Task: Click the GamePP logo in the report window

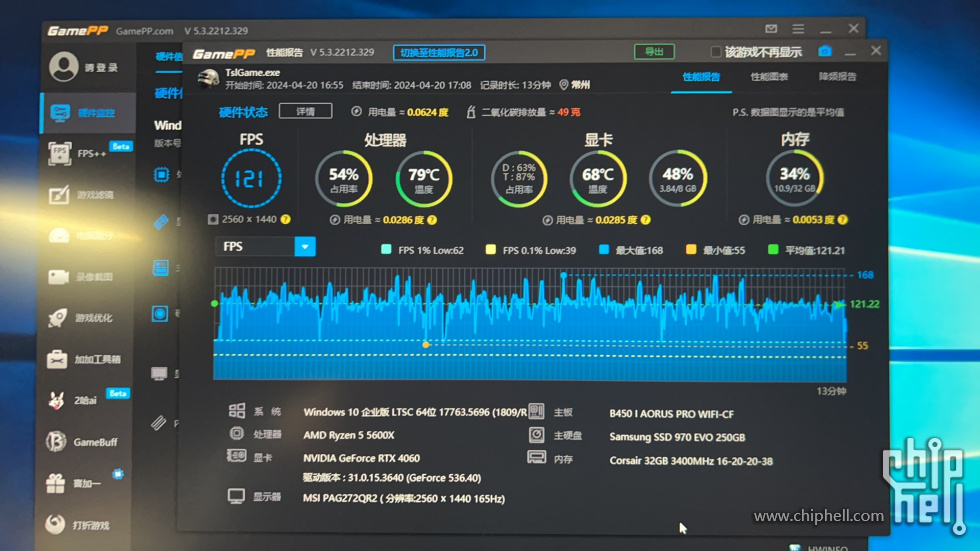Action: 224,53
